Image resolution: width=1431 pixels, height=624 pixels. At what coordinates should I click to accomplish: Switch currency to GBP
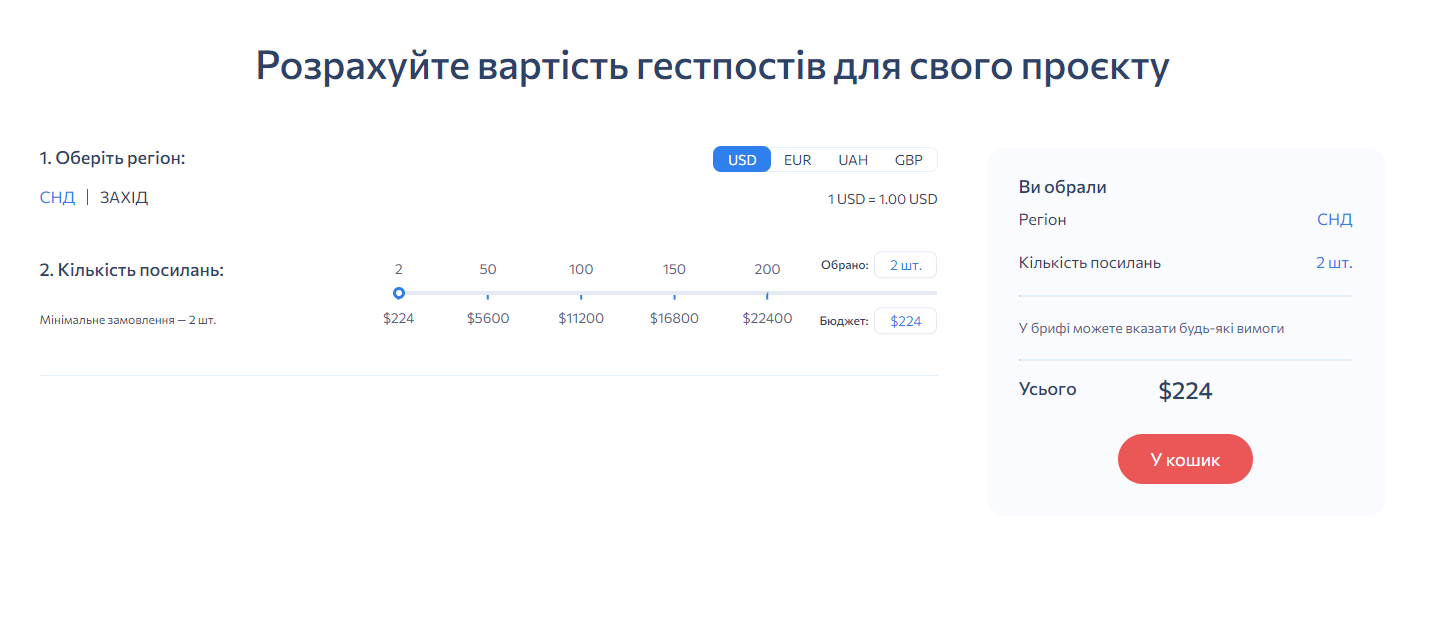(x=908, y=160)
